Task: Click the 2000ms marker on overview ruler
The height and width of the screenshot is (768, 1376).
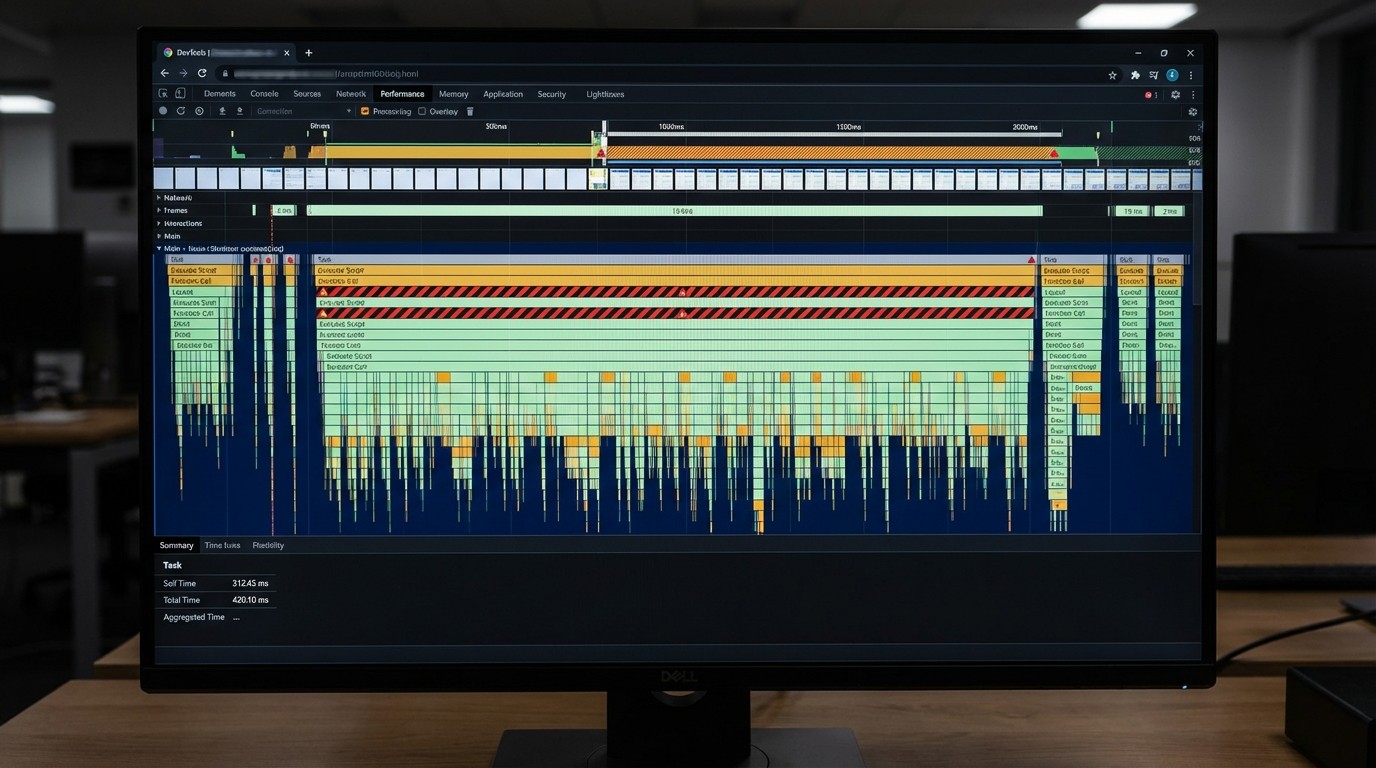Action: click(x=1025, y=127)
